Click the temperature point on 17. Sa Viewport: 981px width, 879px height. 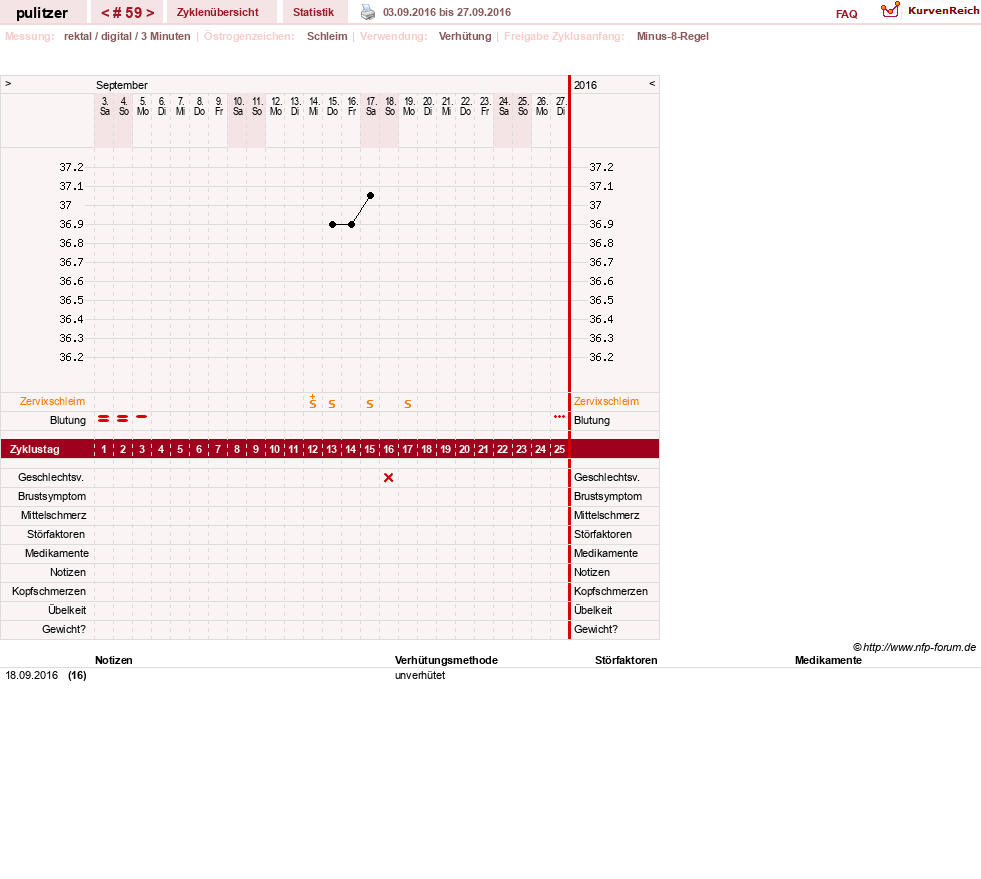click(370, 196)
